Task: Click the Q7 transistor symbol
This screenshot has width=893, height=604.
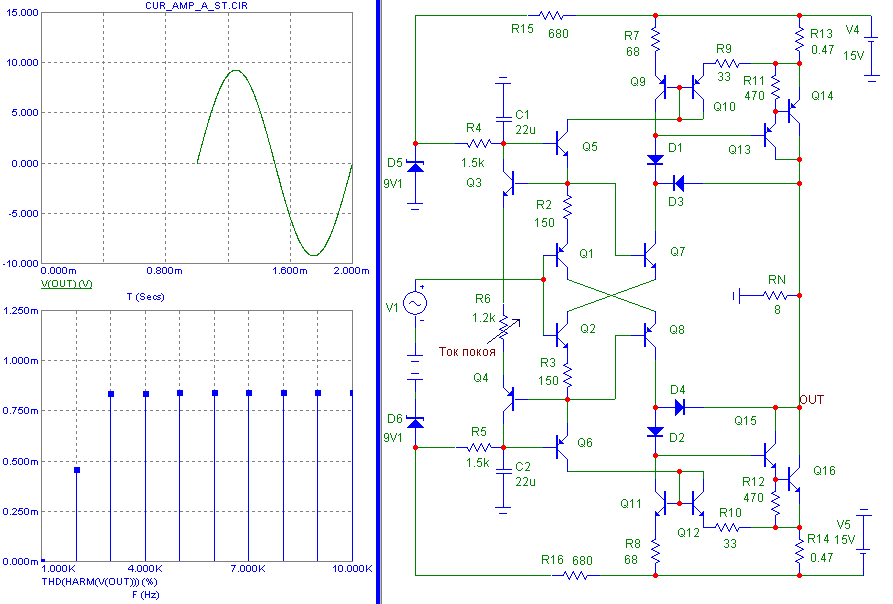Action: point(650,256)
